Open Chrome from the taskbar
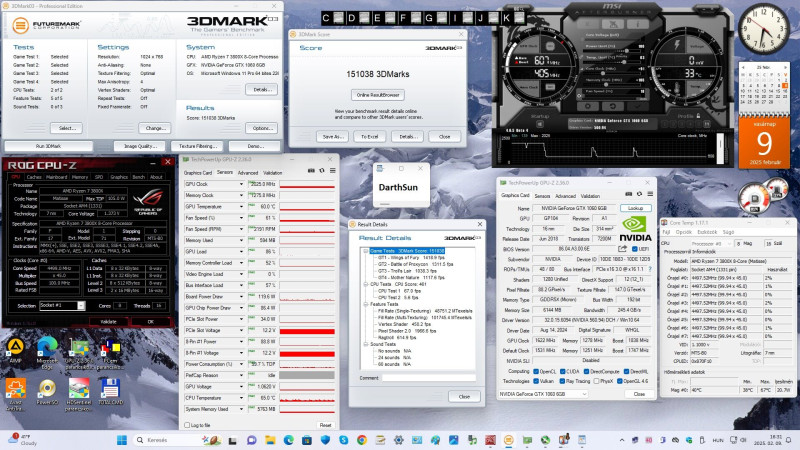The height and width of the screenshot is (450, 800). [362, 440]
